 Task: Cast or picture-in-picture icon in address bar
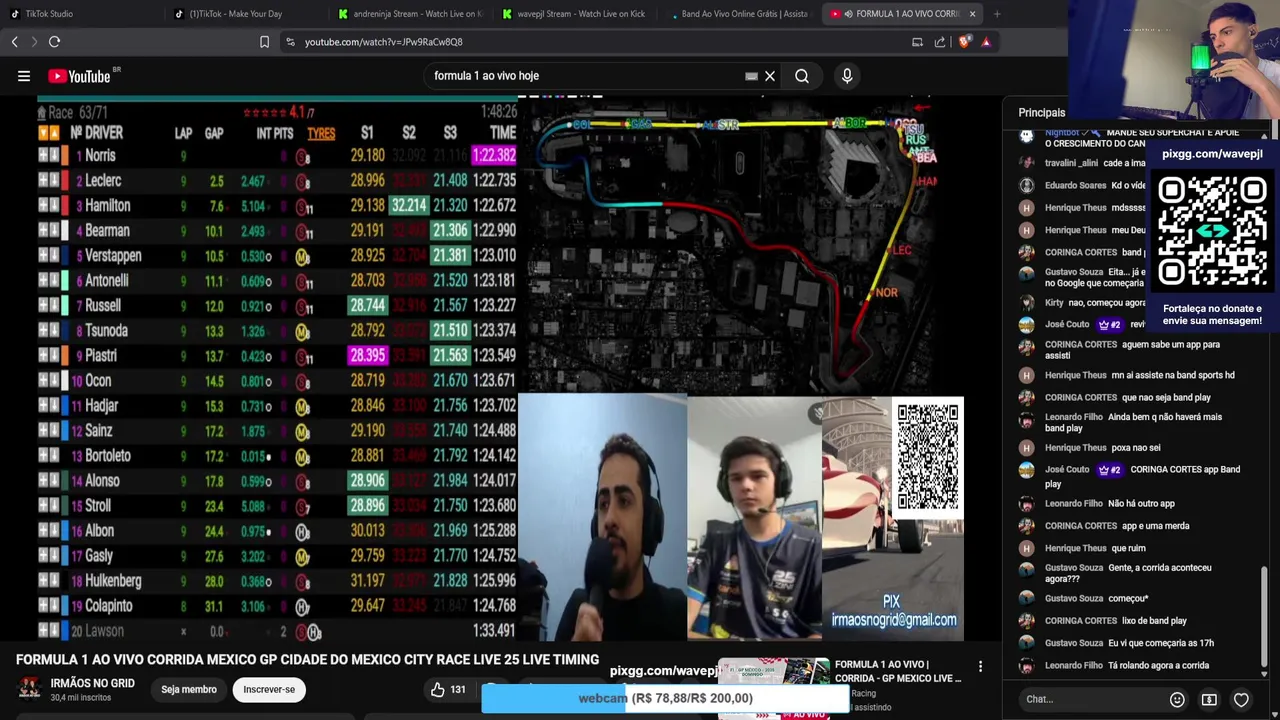917,42
